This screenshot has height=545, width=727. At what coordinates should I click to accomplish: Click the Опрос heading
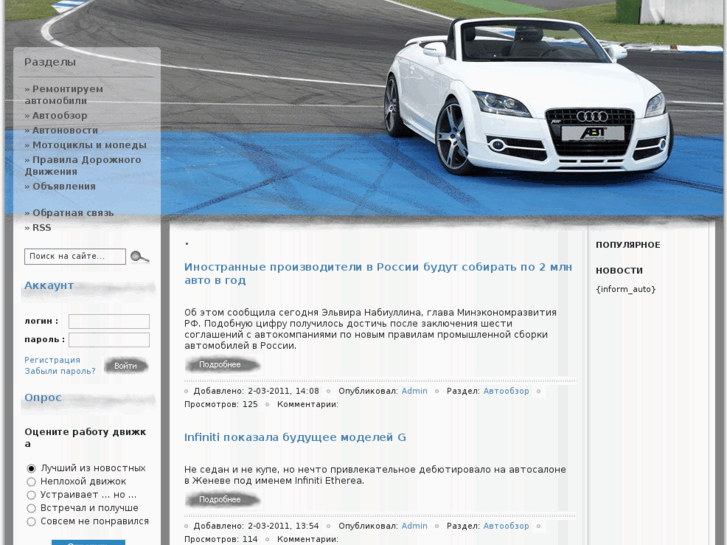click(x=43, y=398)
